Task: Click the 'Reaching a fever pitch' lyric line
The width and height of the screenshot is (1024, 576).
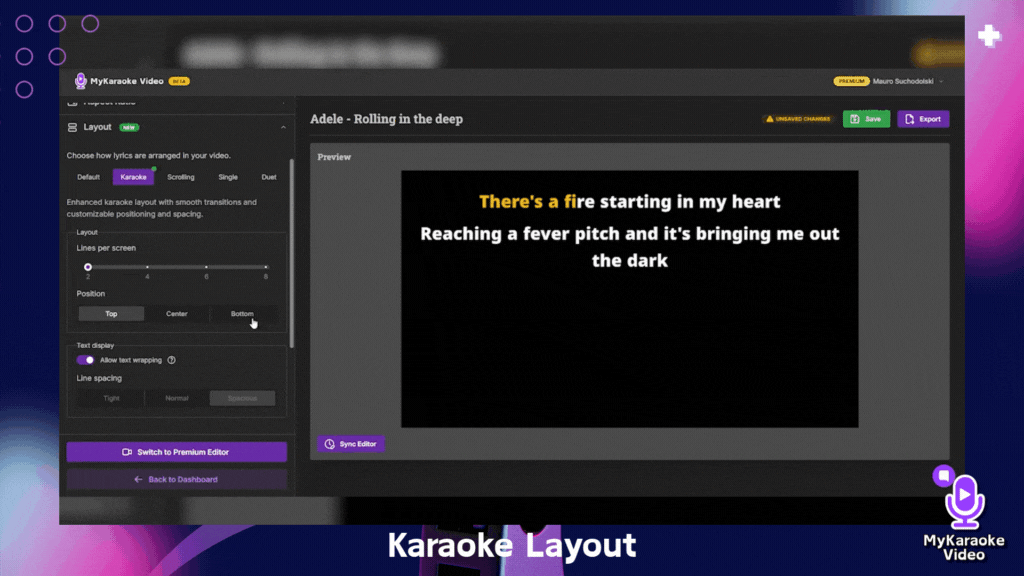Action: coord(630,247)
